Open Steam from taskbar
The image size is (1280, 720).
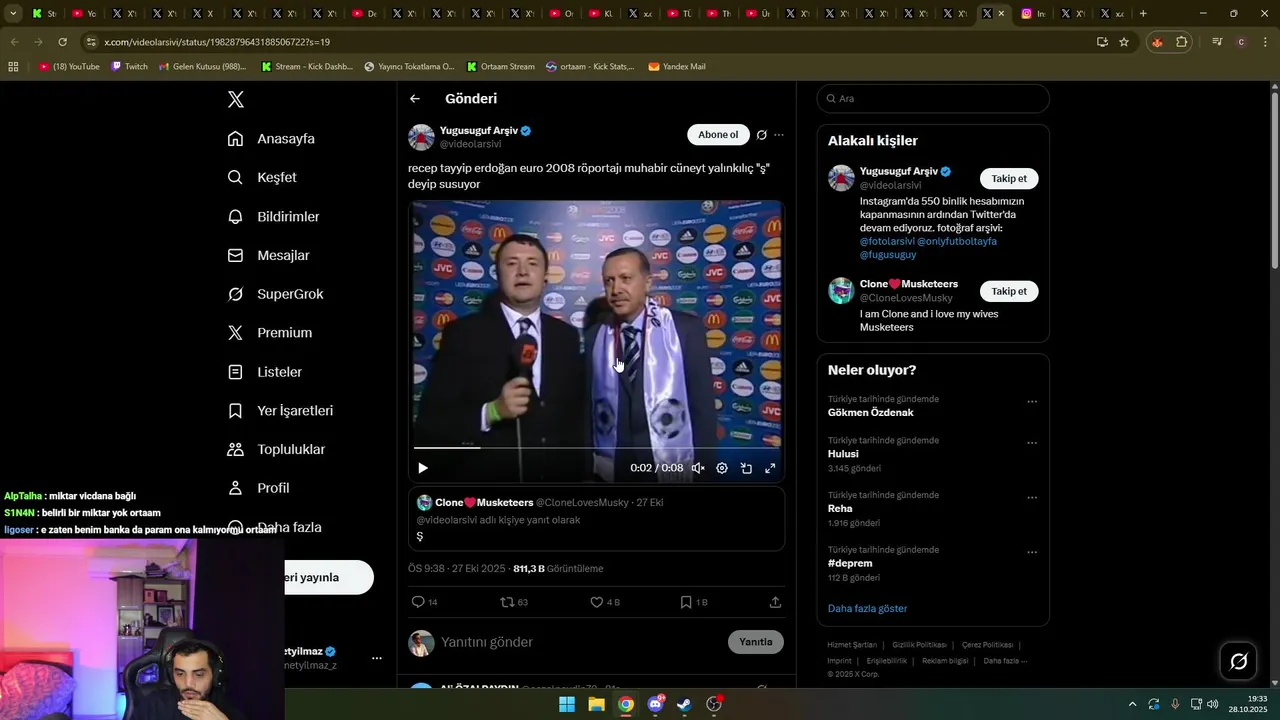[x=684, y=704]
